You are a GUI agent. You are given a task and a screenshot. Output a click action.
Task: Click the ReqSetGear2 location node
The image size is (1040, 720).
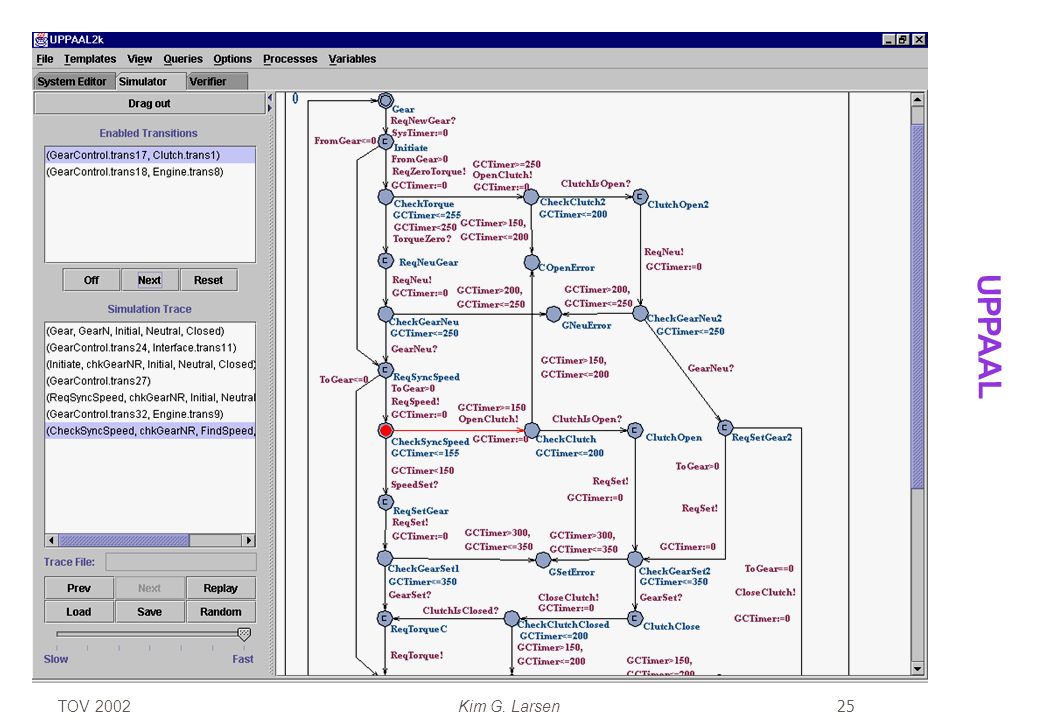click(725, 428)
